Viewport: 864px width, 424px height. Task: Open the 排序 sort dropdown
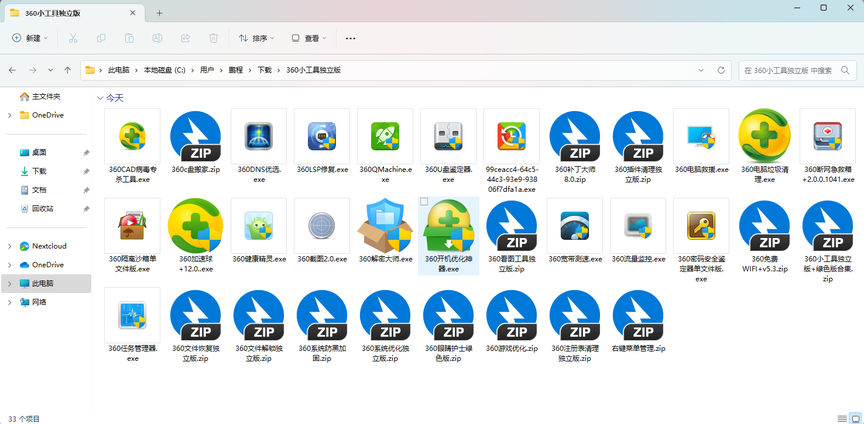[256, 38]
